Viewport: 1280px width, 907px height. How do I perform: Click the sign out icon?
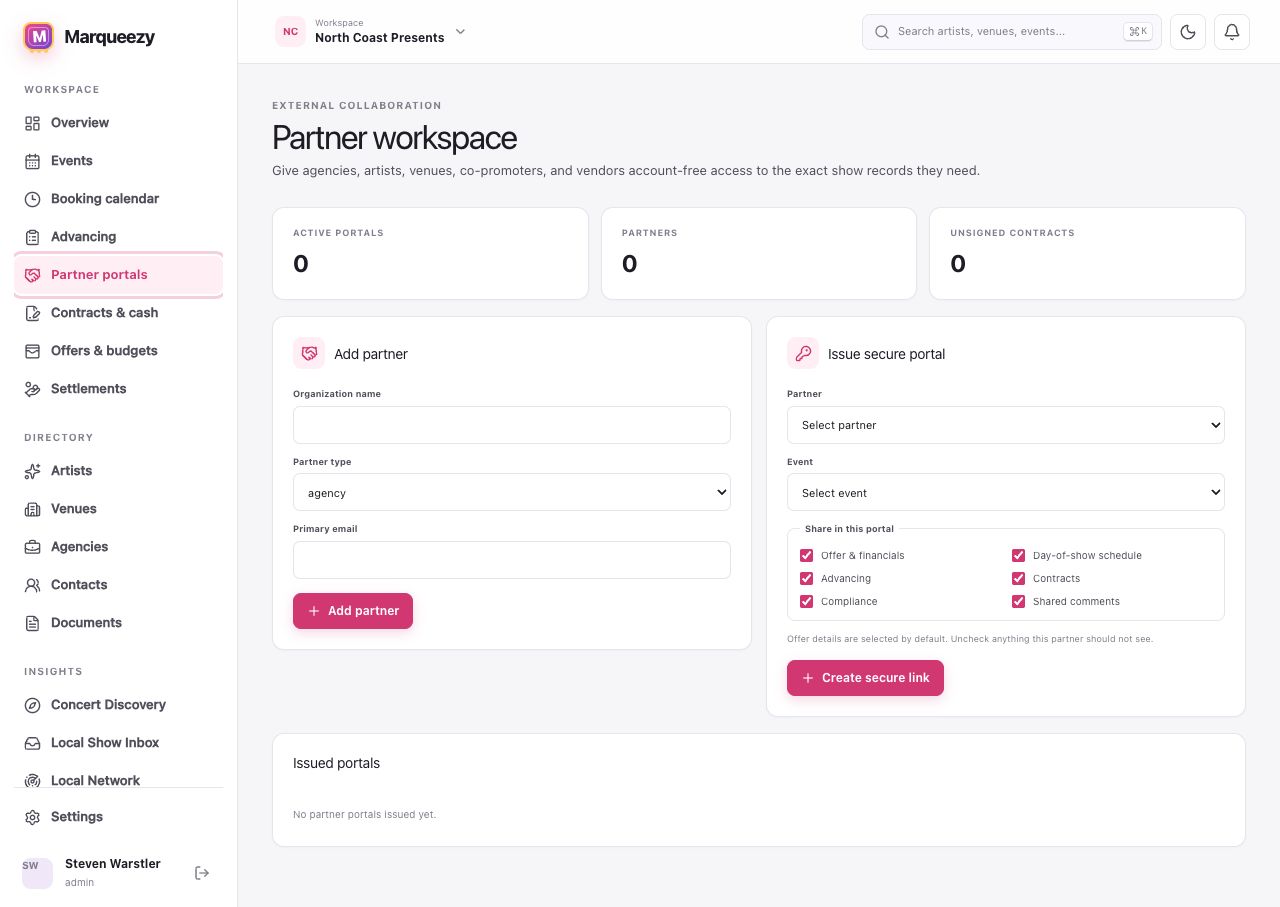202,873
